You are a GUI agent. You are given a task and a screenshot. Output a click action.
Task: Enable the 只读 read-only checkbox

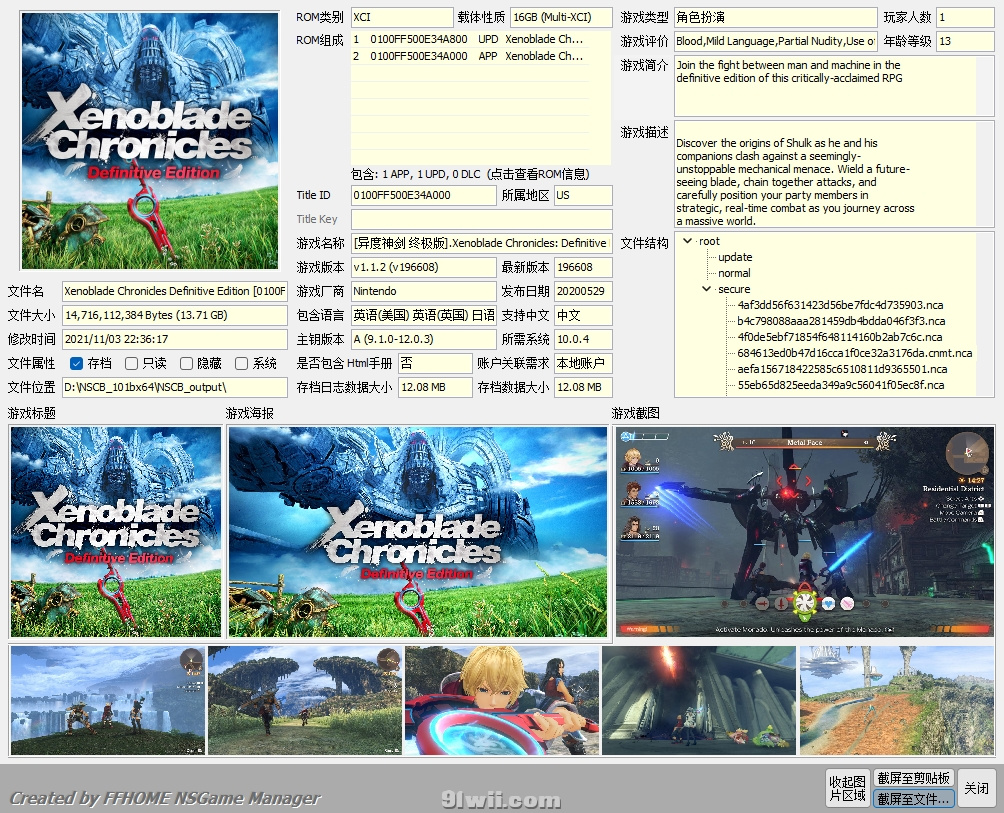(132, 363)
